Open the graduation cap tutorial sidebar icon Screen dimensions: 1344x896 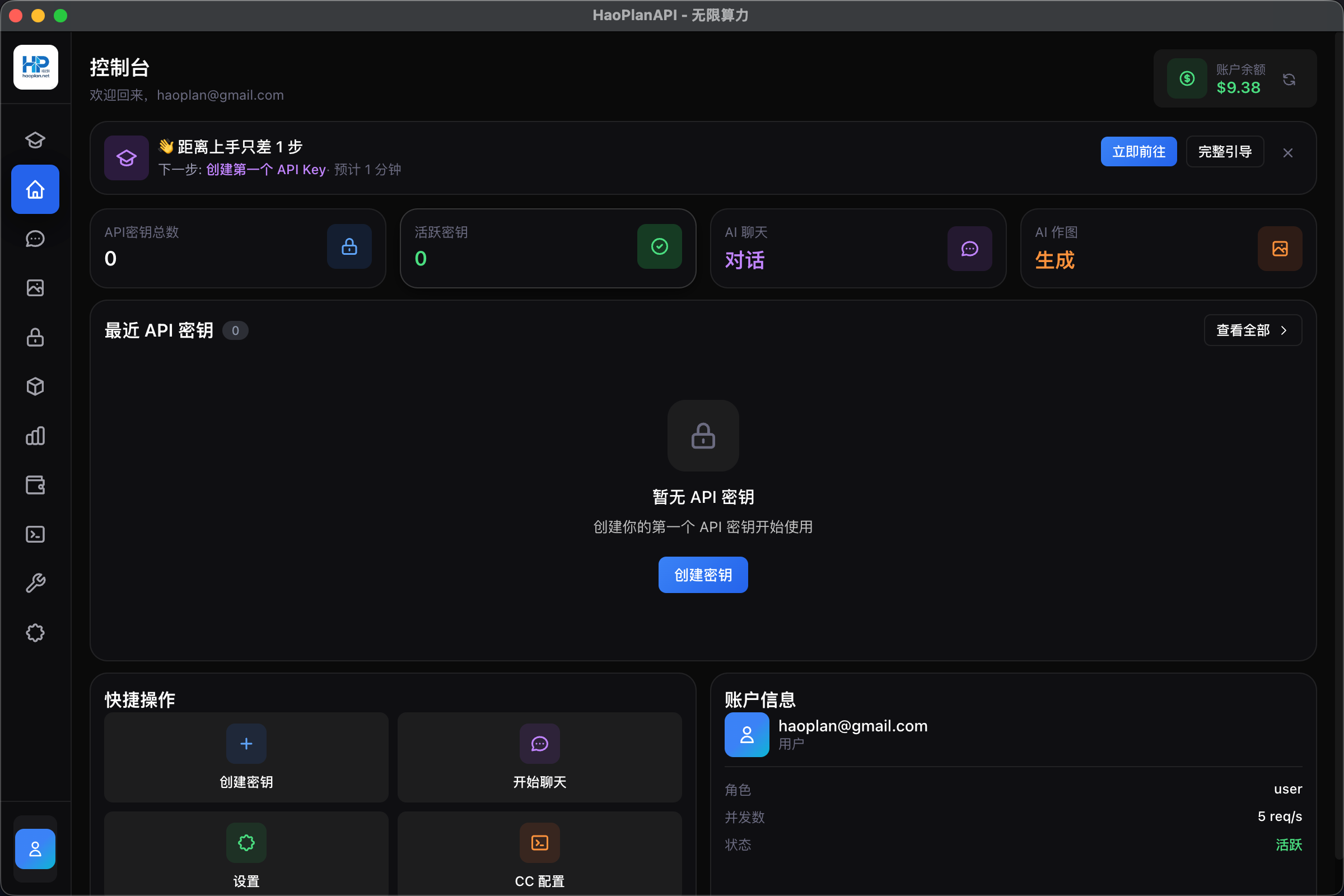pyautogui.click(x=35, y=140)
